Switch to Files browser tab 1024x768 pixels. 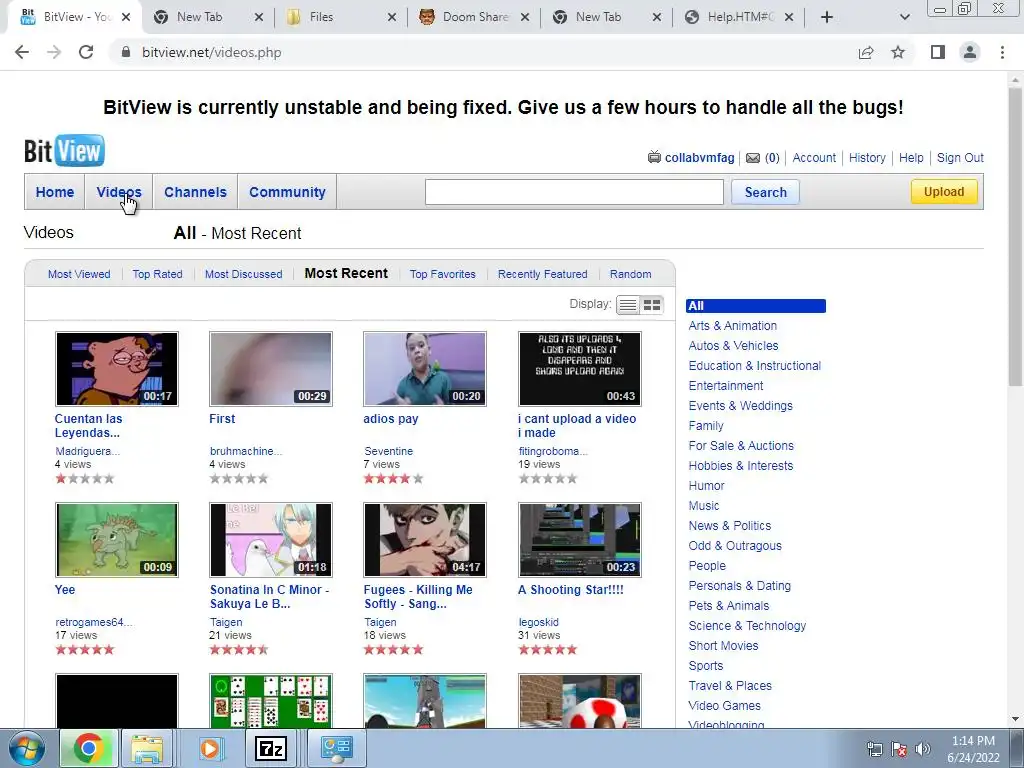[x=340, y=17]
